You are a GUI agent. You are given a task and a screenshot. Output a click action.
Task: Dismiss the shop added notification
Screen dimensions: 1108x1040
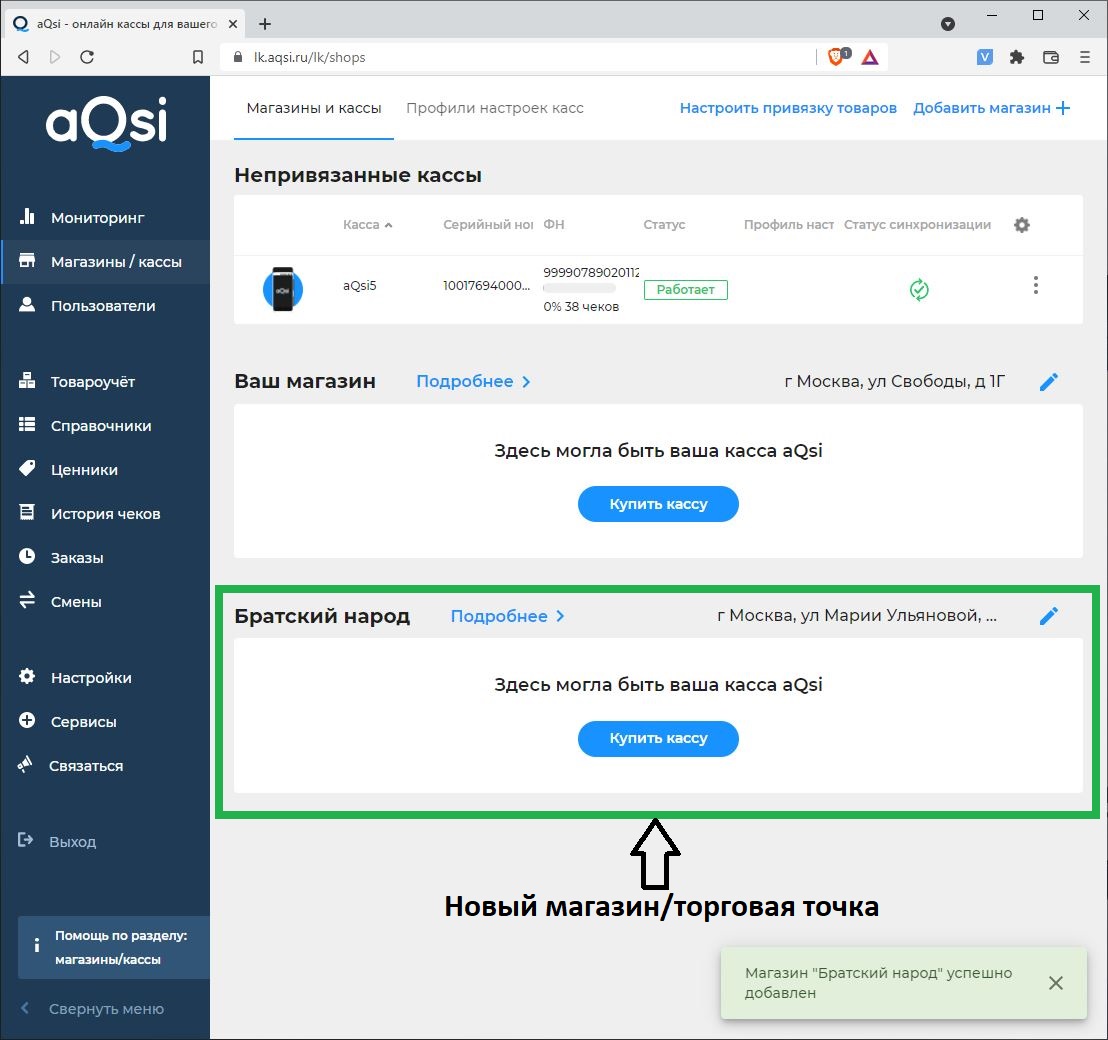1055,983
